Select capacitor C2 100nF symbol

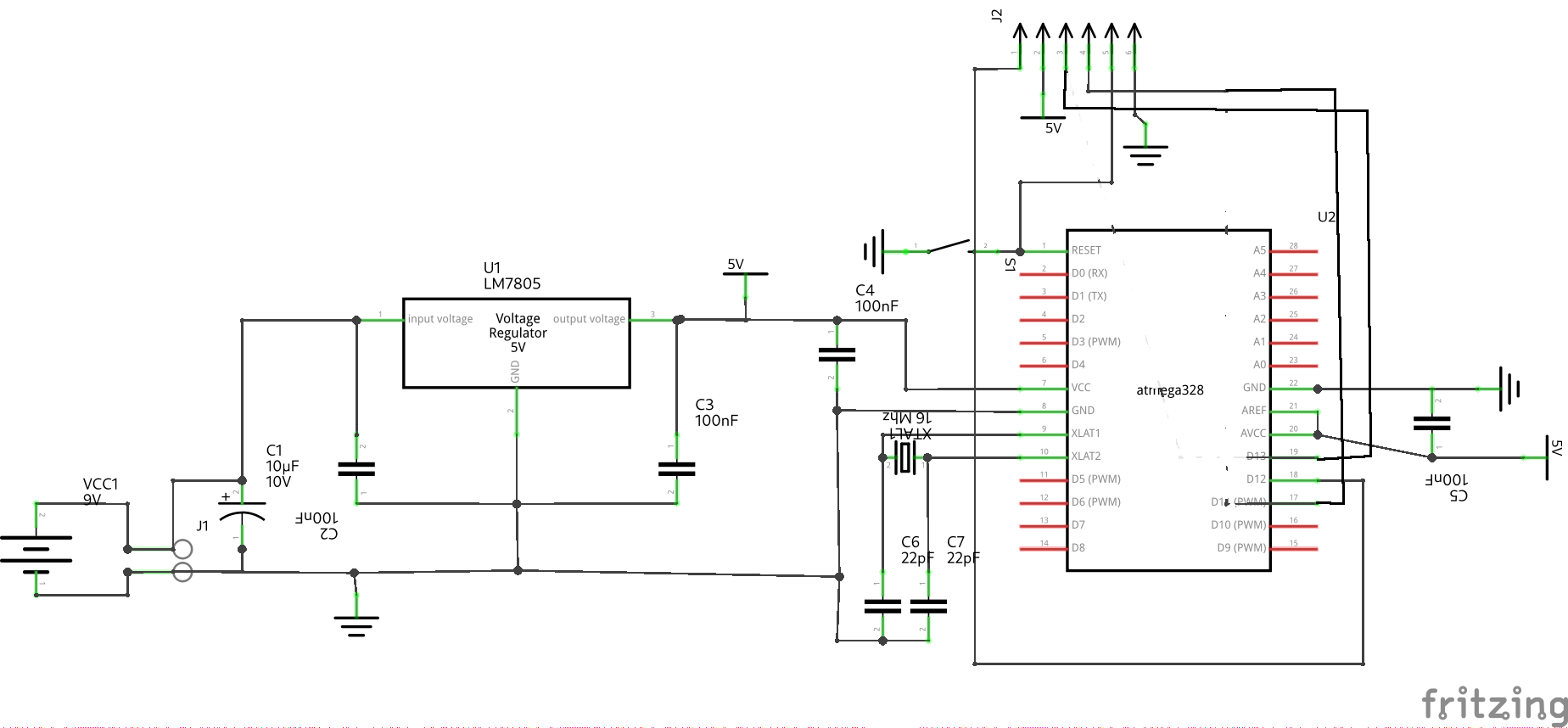[356, 468]
